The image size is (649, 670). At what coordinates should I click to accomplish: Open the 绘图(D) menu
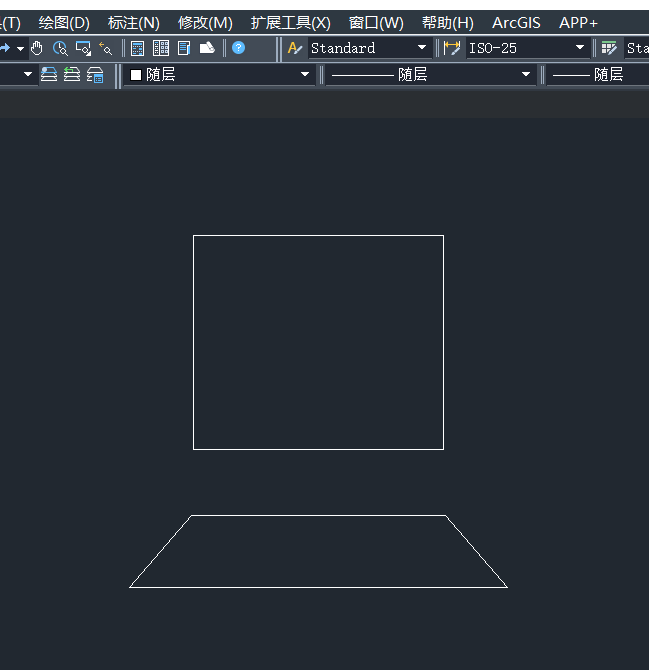[64, 23]
